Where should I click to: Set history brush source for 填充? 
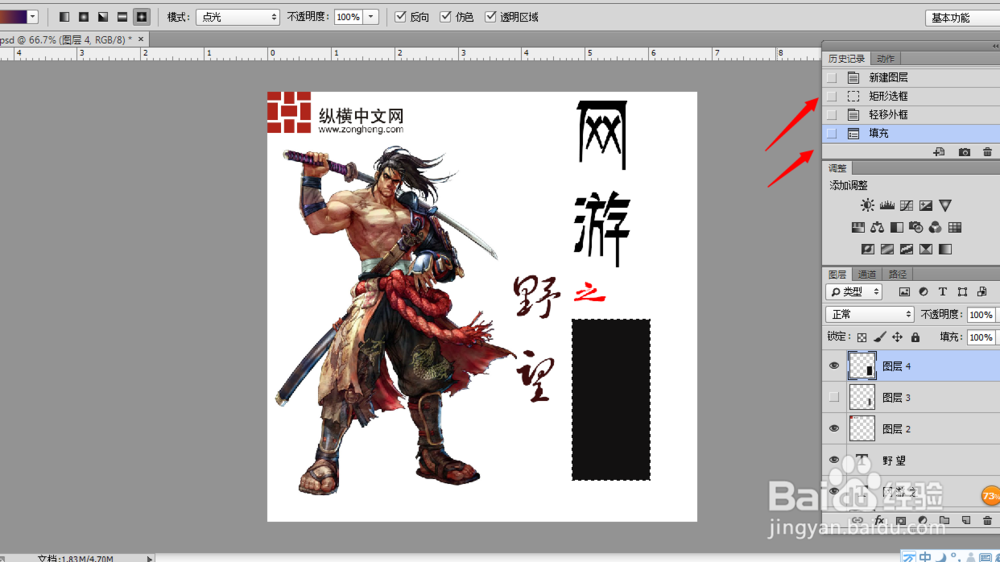click(x=832, y=133)
